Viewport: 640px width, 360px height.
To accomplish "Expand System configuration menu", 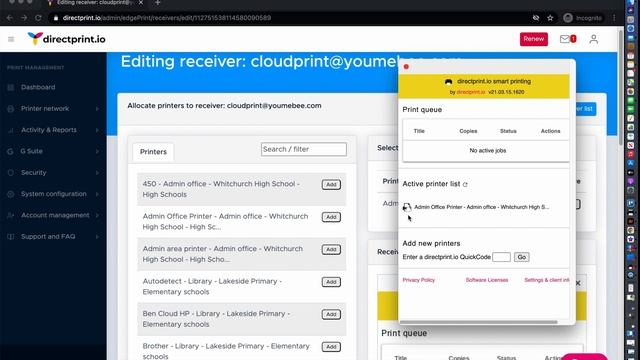I will tap(53, 194).
